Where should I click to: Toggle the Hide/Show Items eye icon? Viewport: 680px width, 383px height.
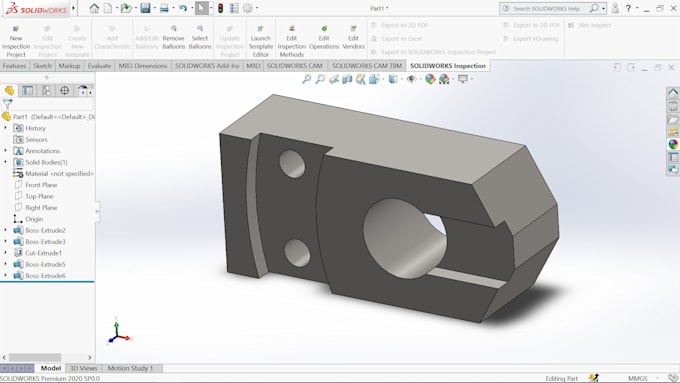411,79
